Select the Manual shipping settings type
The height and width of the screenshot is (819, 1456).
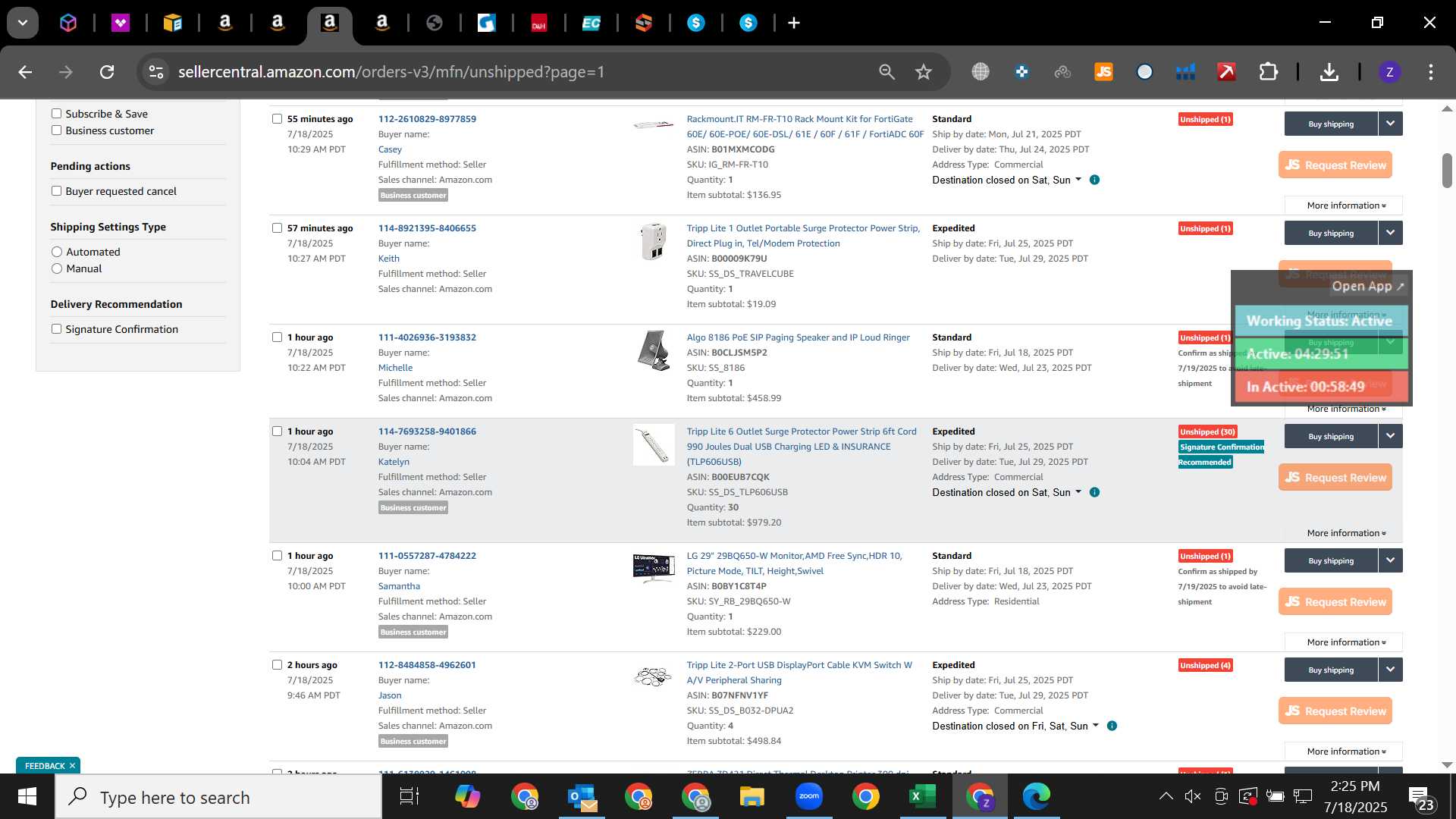[57, 268]
